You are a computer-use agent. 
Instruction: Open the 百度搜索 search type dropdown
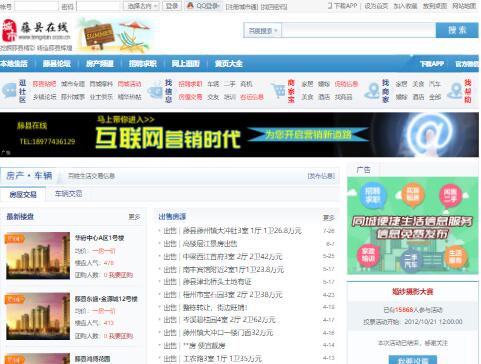click(263, 31)
